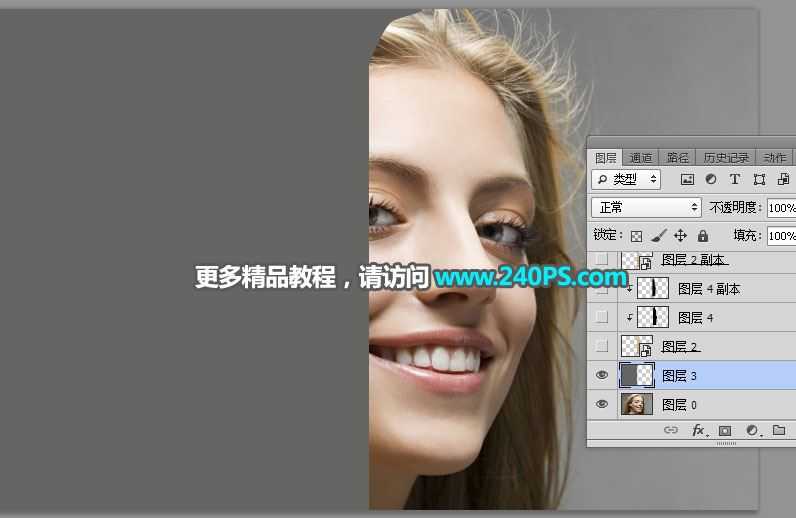Select the 图层 0 thumbnail

637,404
